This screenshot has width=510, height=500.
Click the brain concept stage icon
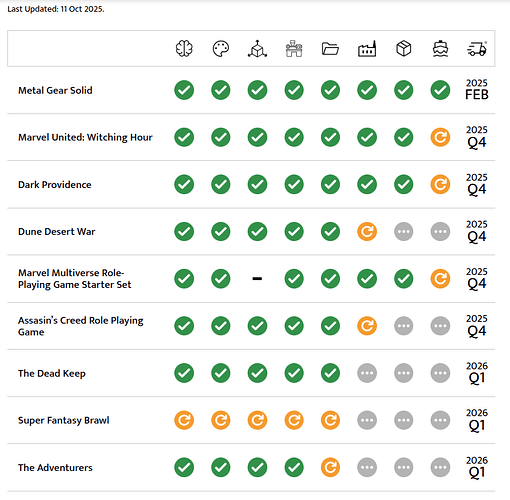pyautogui.click(x=184, y=49)
